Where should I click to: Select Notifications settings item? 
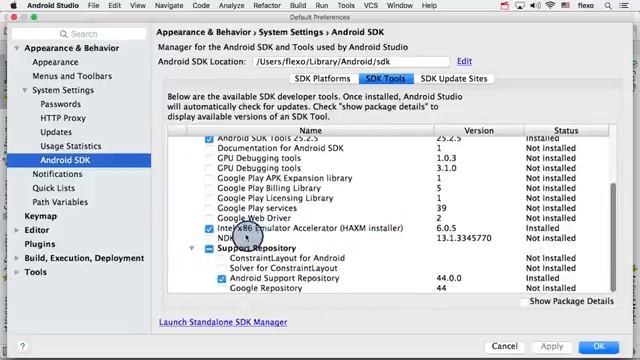coord(58,174)
